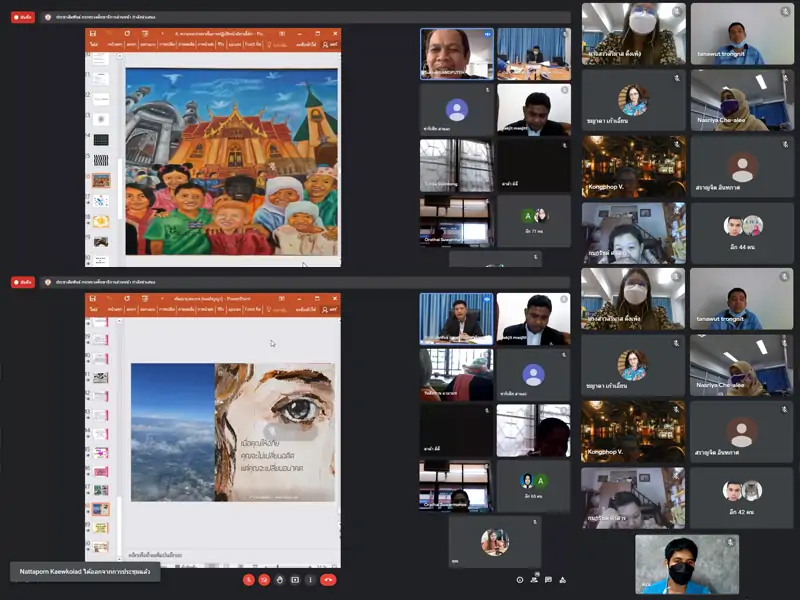Click the shield icon in the lower meeting

coord(47,282)
